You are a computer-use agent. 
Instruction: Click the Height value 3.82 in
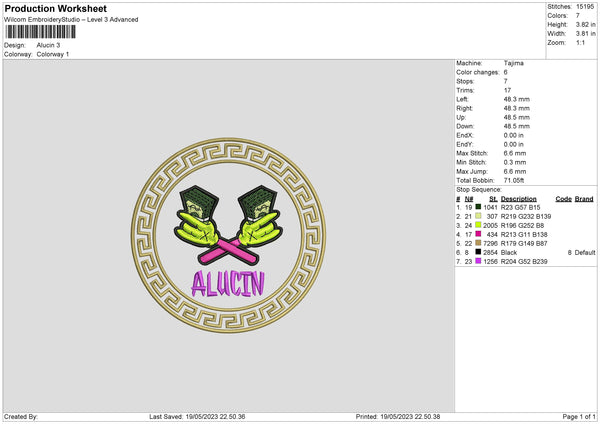[586, 24]
